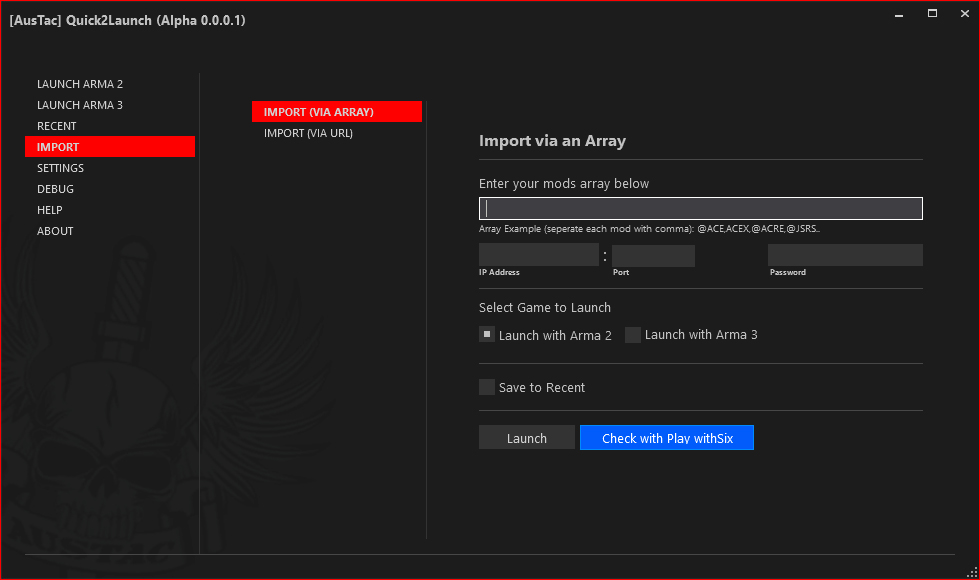This screenshot has height=580, width=980.
Task: Click the Array Example hint text
Action: pyautogui.click(x=649, y=229)
